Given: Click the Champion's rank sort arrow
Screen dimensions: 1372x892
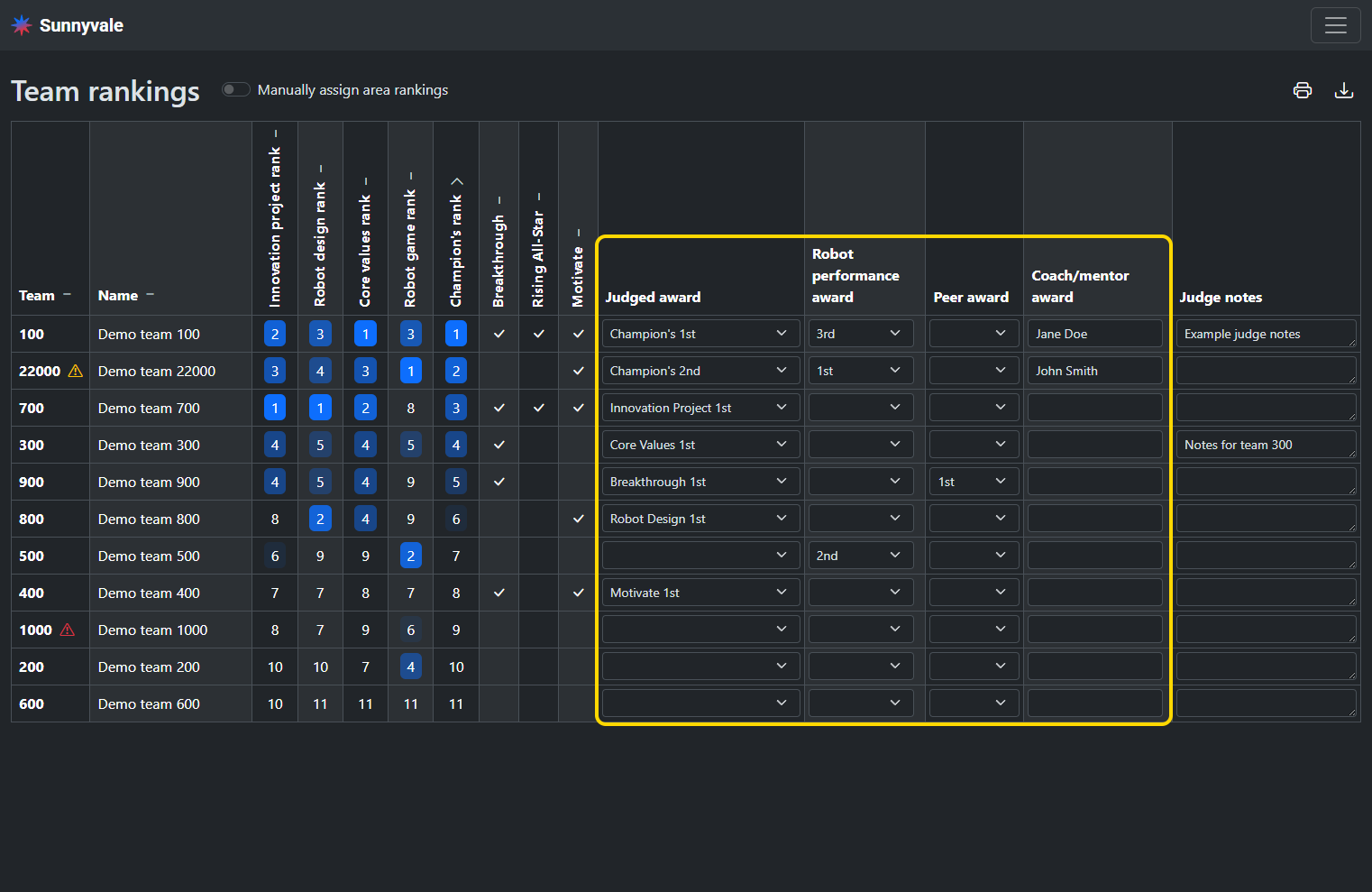Looking at the screenshot, I should click(456, 181).
